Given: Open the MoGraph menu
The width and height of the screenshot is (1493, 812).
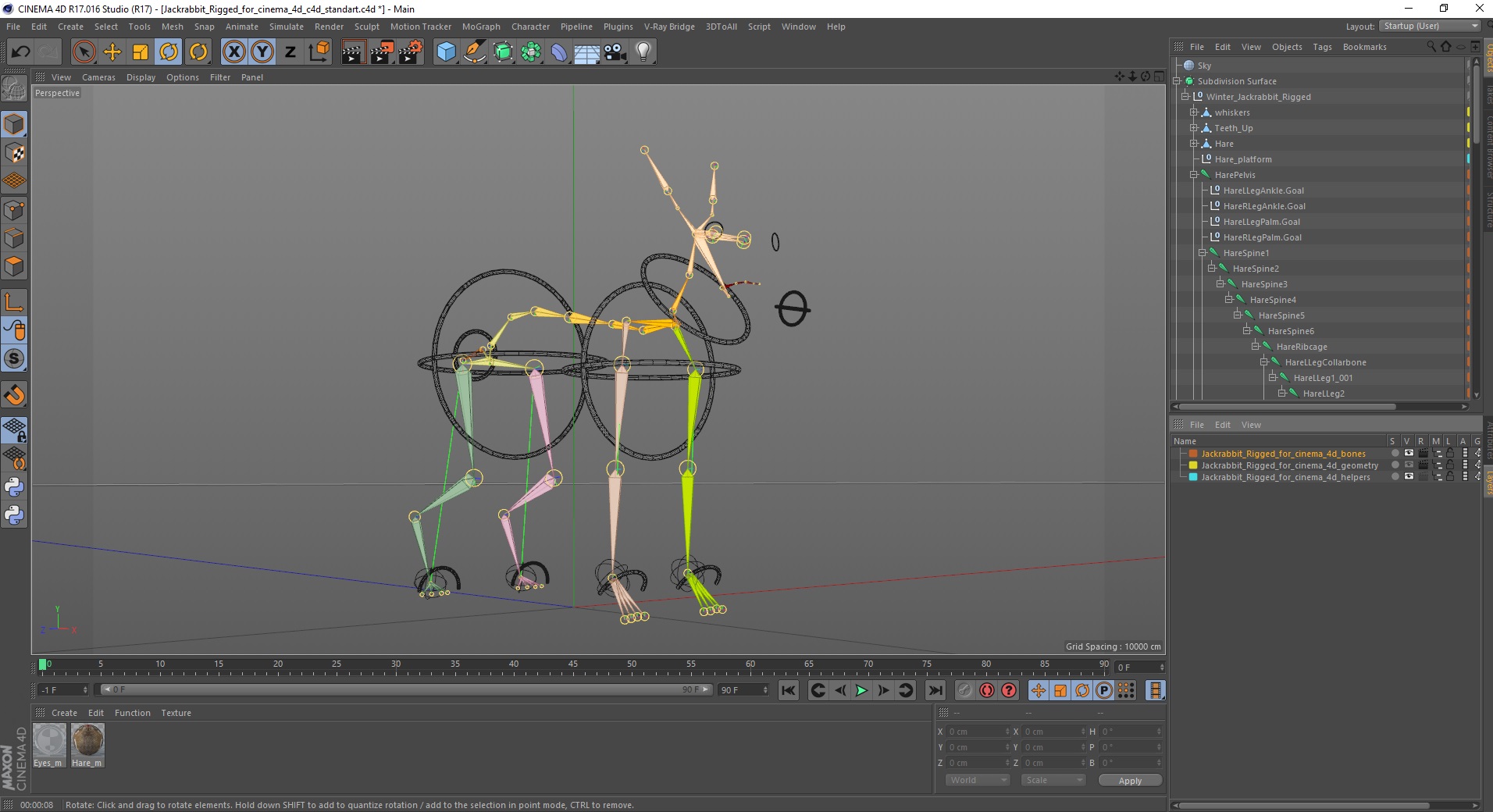Looking at the screenshot, I should [481, 27].
